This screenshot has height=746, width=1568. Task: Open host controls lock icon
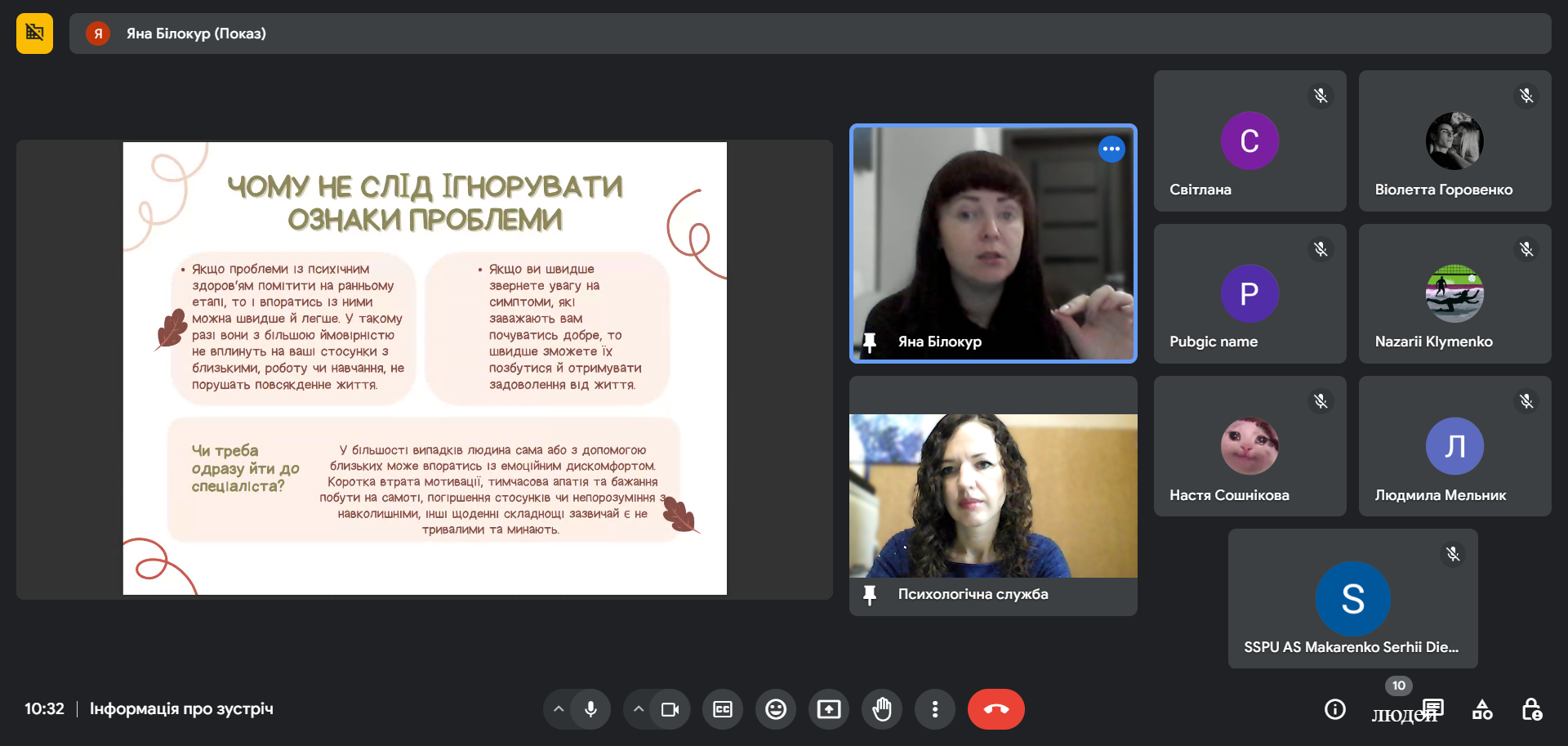[x=1531, y=709]
